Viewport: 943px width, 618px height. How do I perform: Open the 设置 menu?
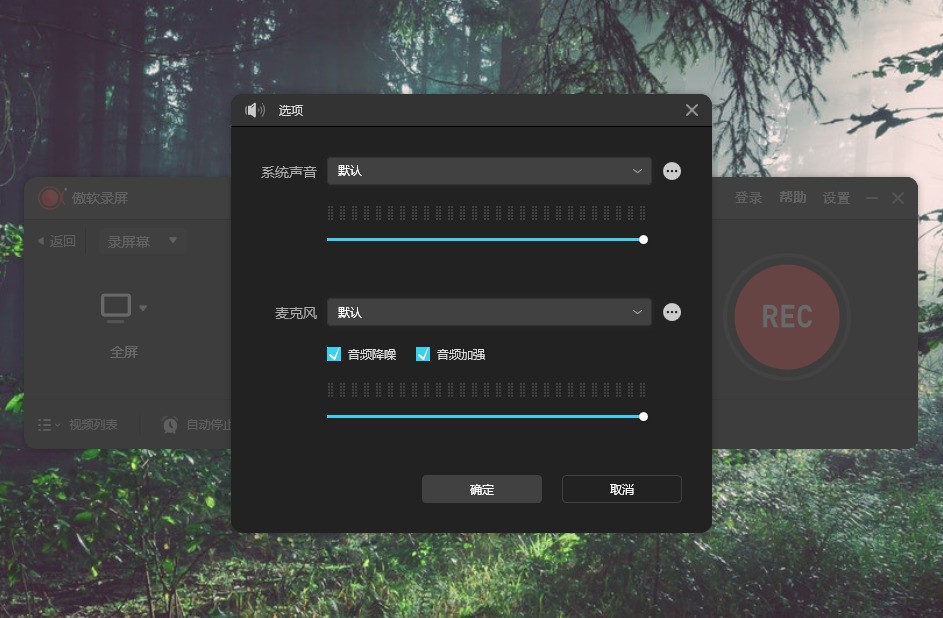click(x=836, y=198)
